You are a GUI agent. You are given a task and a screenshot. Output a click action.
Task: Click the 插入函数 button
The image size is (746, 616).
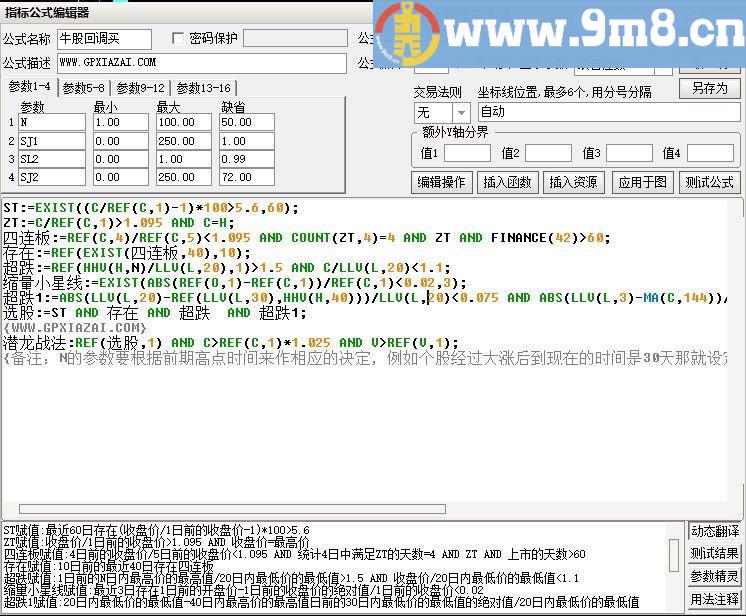pyautogui.click(x=507, y=182)
